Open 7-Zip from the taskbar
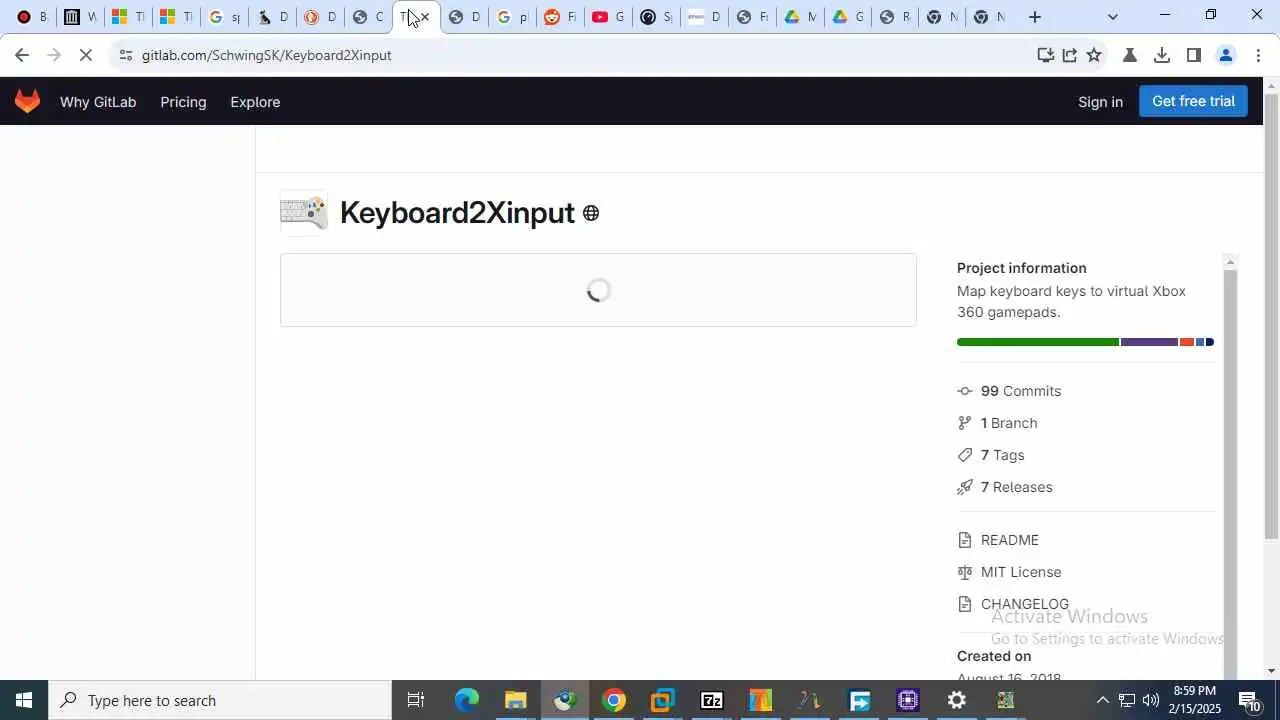The width and height of the screenshot is (1280, 720). click(x=711, y=700)
